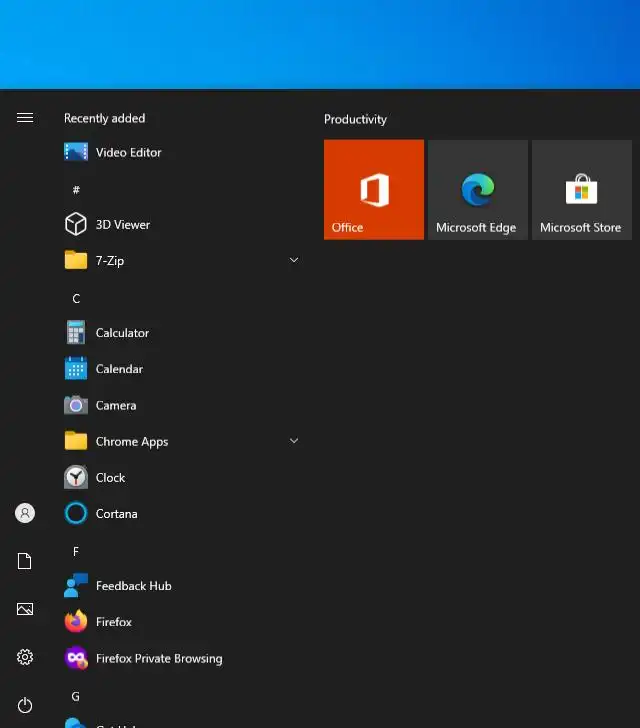Open the hamburger menu in Start

click(25, 118)
